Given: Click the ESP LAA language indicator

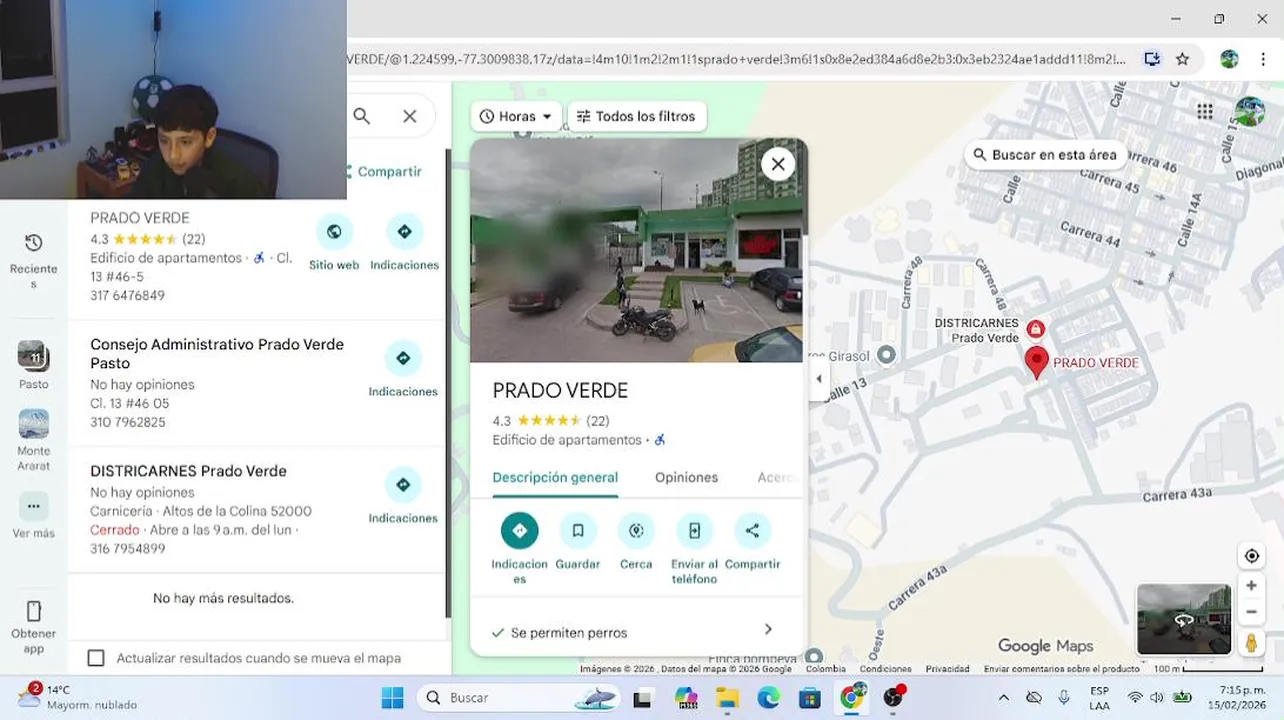Looking at the screenshot, I should [1099, 697].
